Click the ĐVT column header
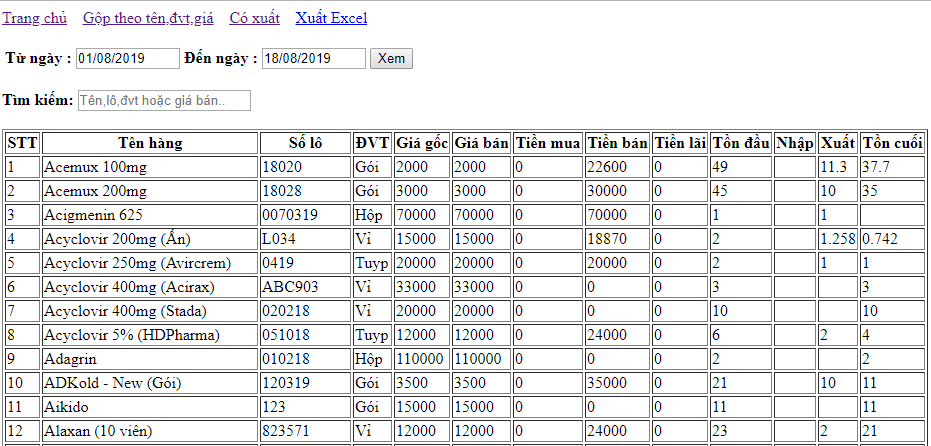 tap(372, 143)
